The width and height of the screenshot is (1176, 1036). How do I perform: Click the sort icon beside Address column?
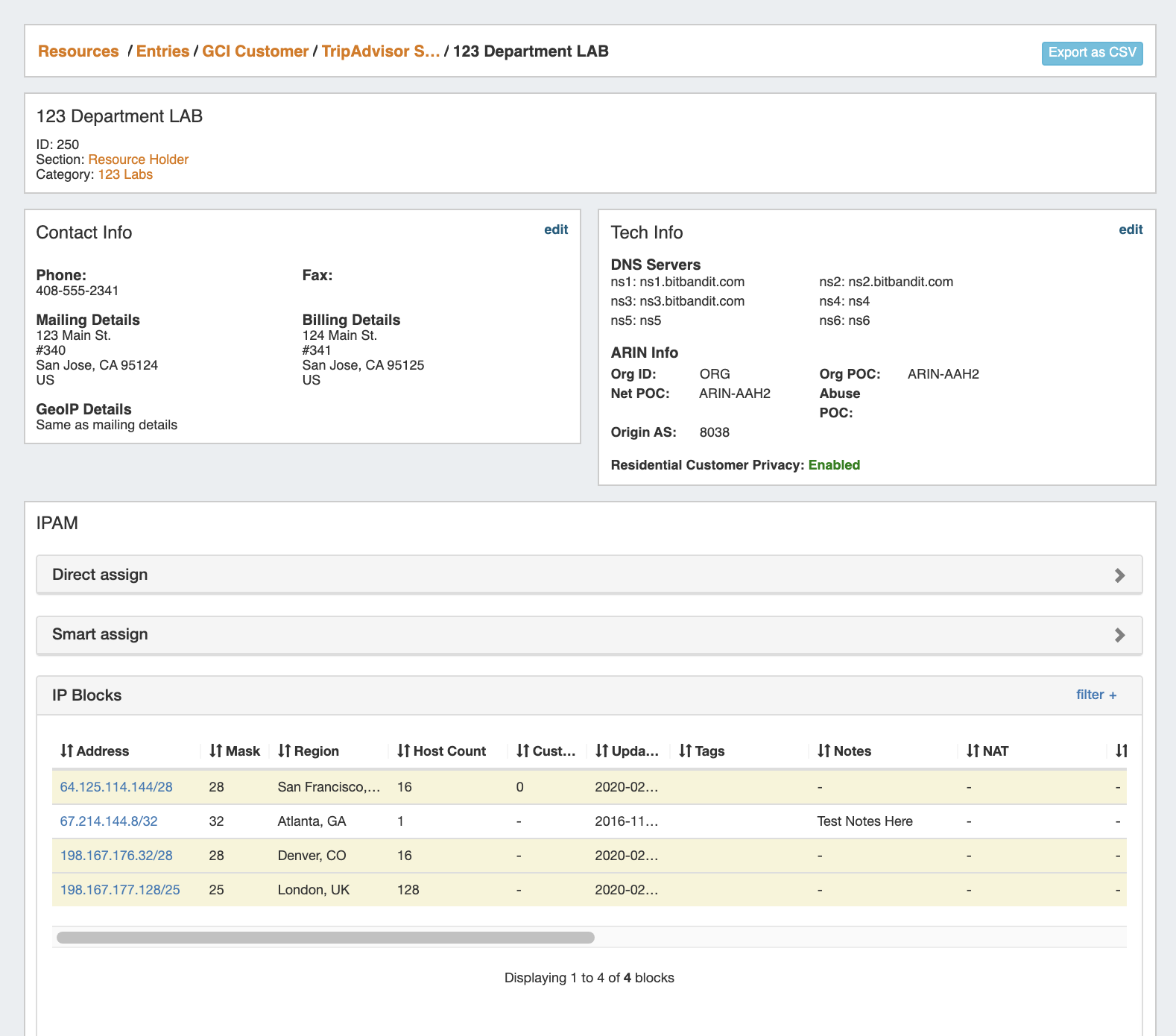66,751
